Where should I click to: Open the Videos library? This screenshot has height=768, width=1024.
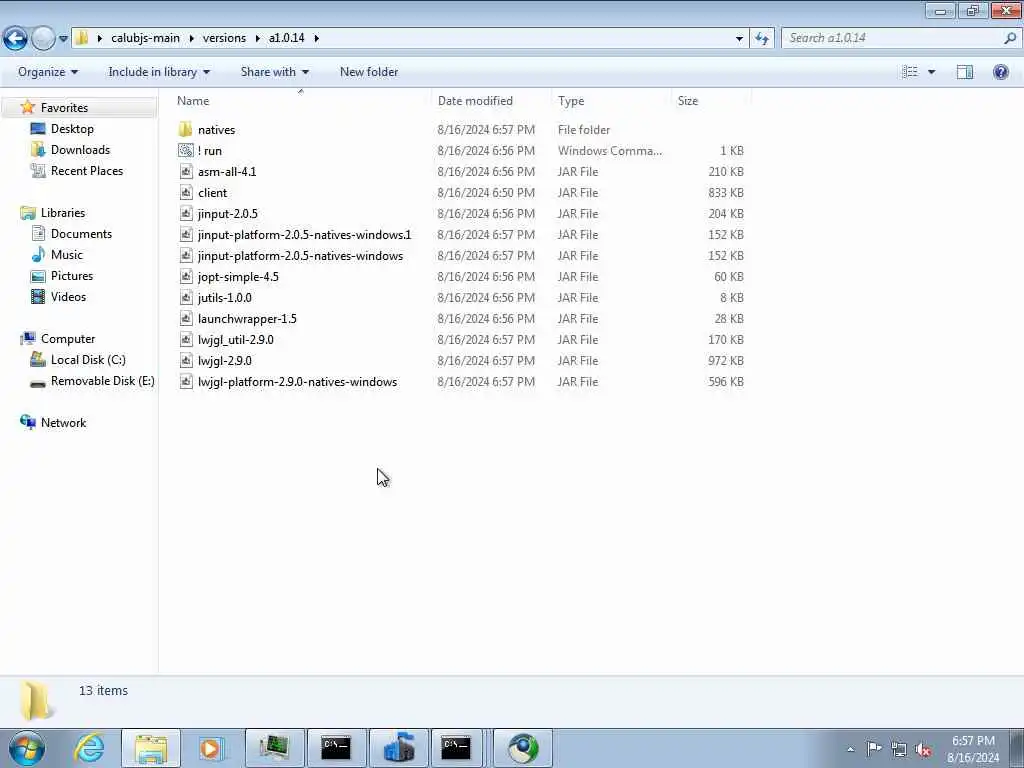point(69,296)
